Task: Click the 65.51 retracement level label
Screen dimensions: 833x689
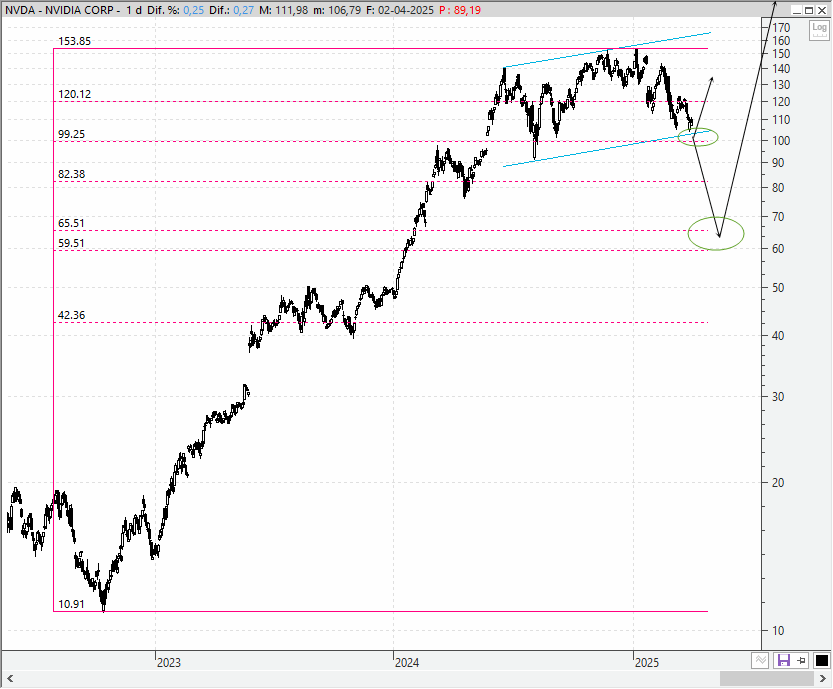Action: pos(71,224)
